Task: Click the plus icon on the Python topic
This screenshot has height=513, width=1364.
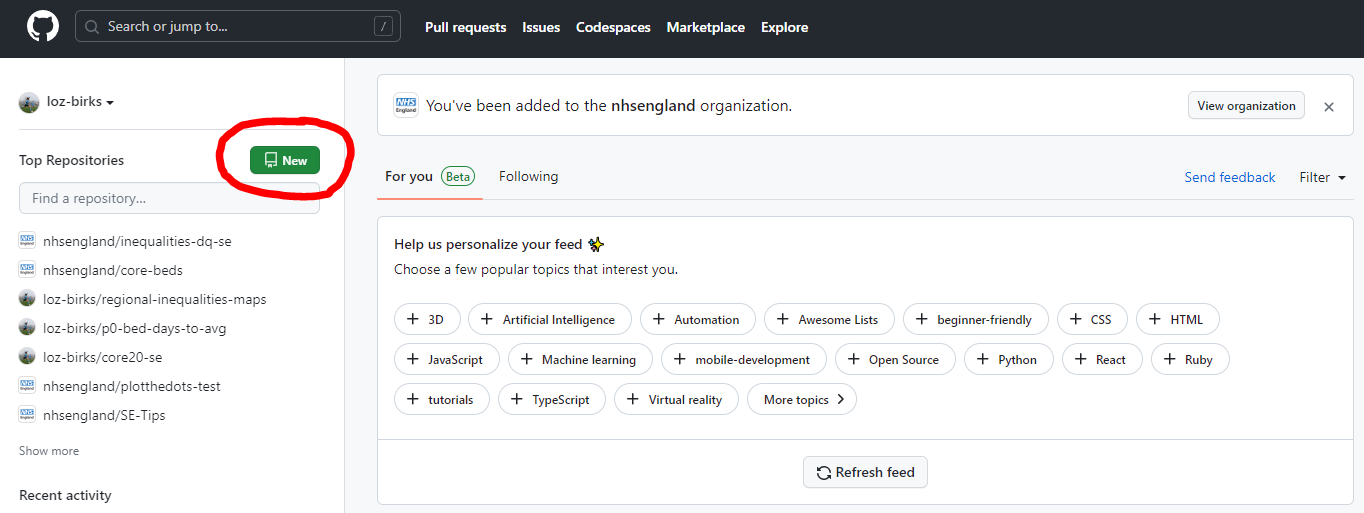Action: pos(983,360)
